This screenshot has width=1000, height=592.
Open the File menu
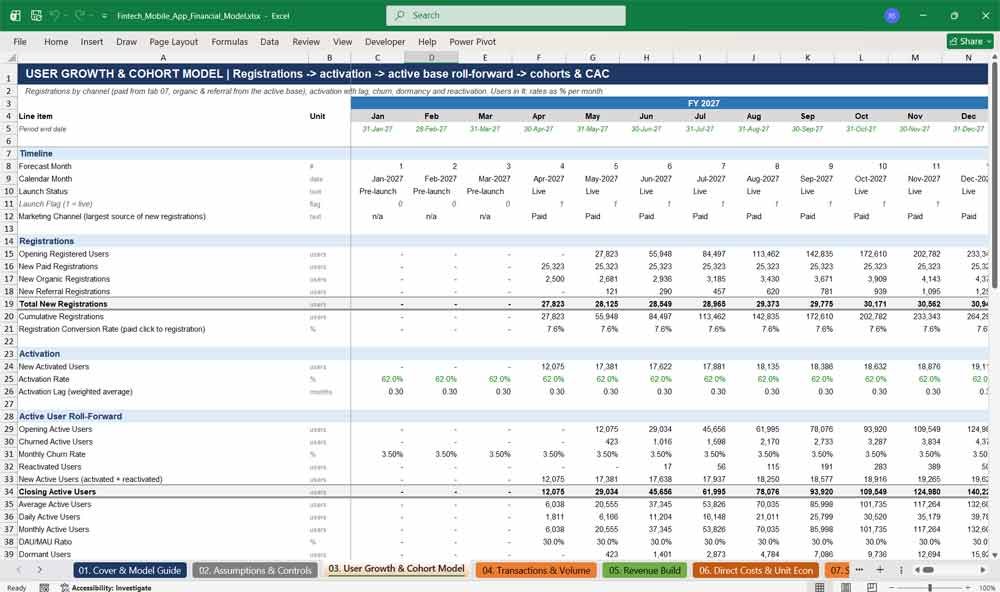coord(20,41)
